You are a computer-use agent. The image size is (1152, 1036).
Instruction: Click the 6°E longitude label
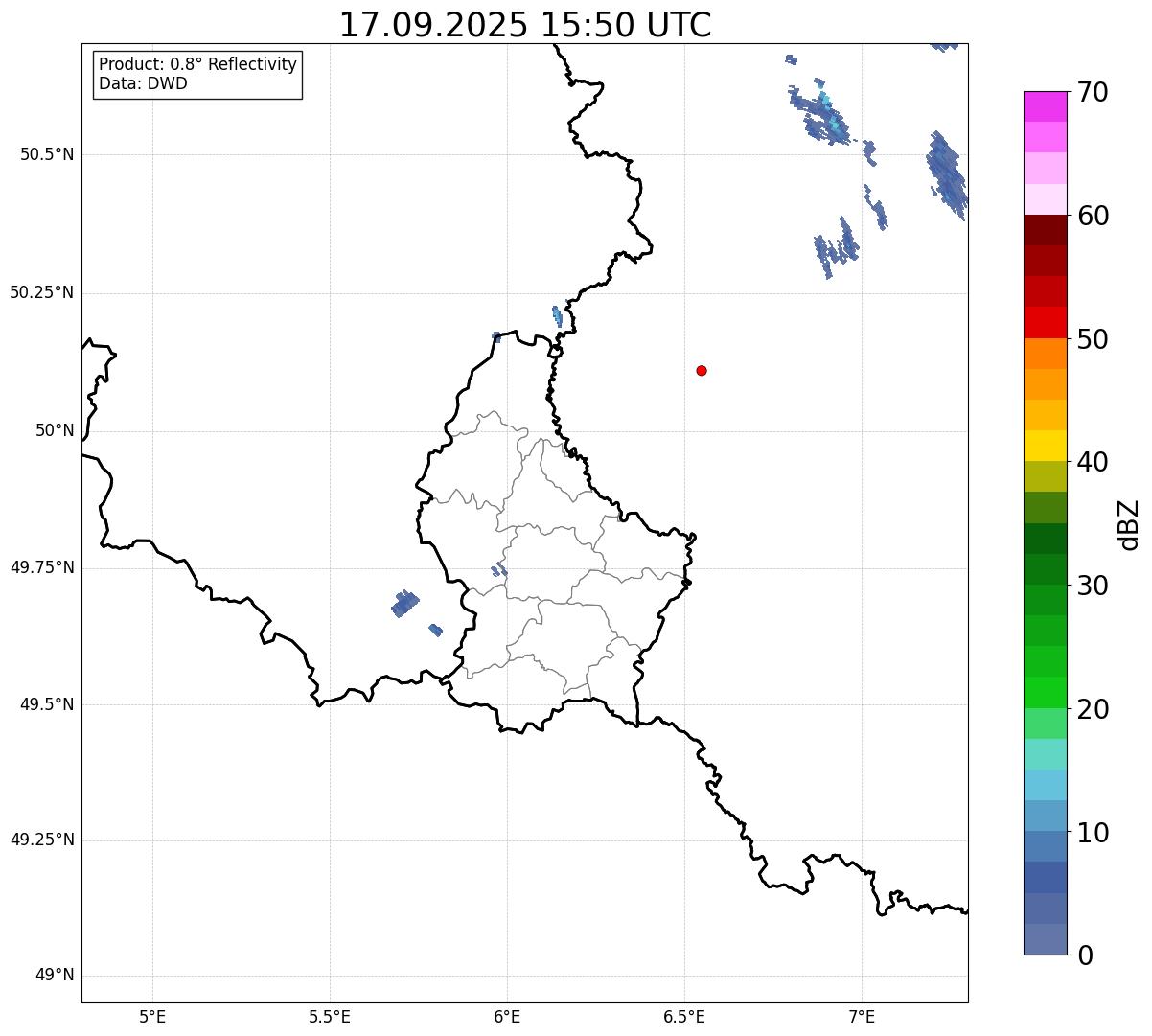click(x=507, y=1016)
